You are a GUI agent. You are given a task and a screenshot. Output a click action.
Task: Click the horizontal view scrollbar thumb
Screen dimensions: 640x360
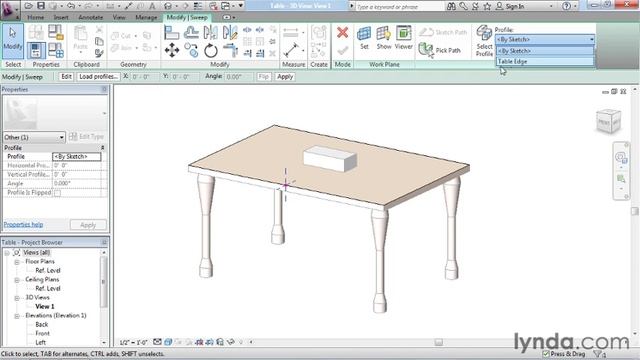(x=438, y=342)
